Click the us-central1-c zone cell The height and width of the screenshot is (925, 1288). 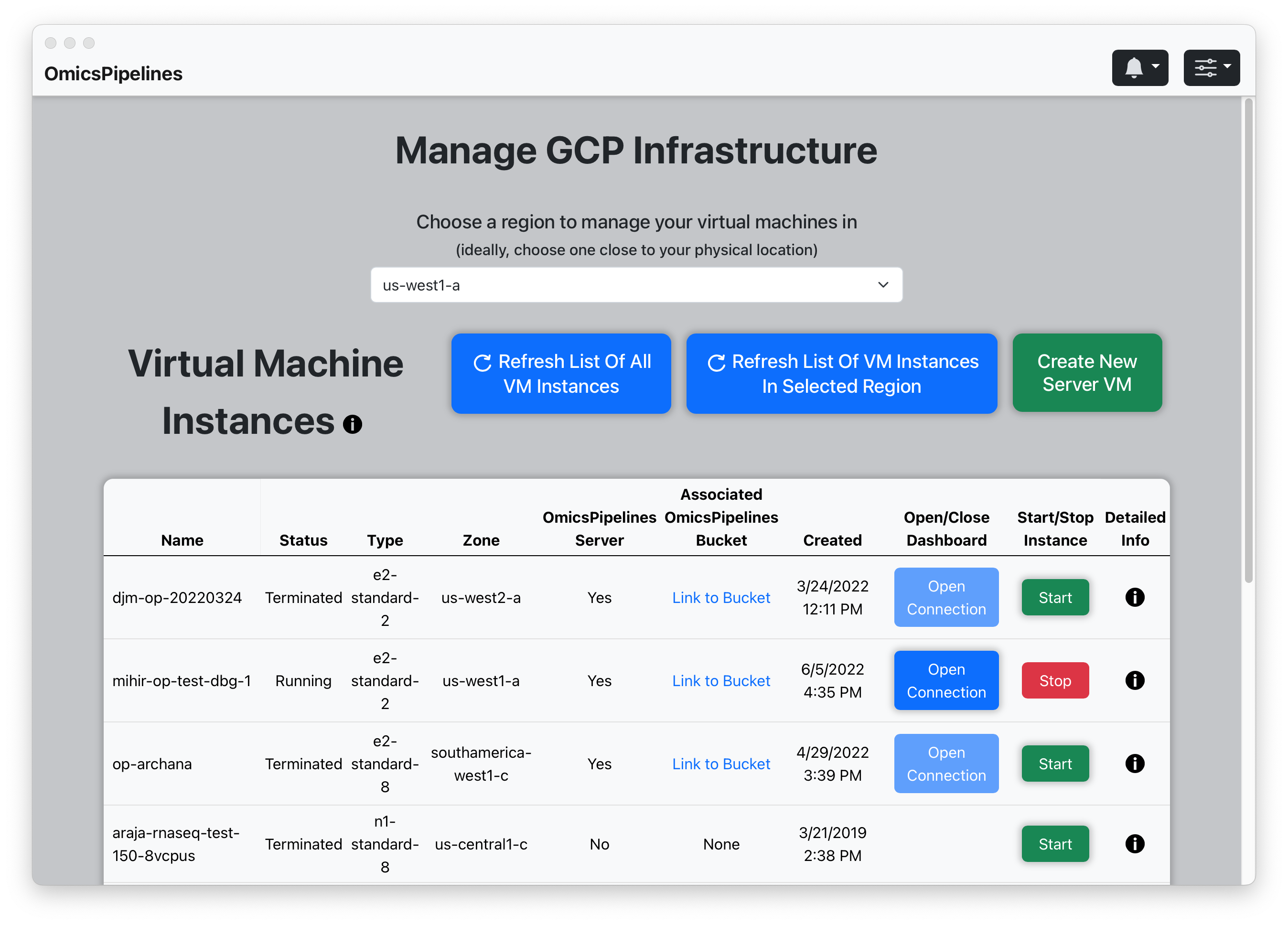(x=481, y=843)
